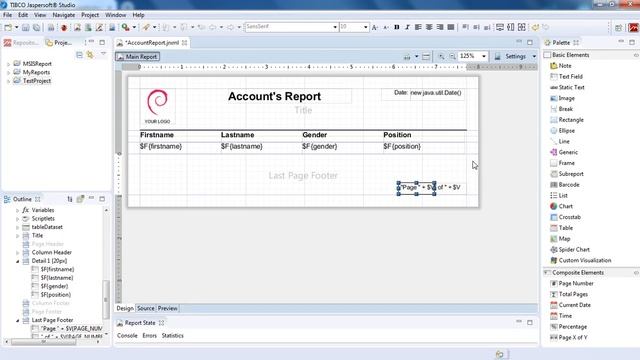The image size is (640, 360).
Task: Select $F{gender} in Outline tree
Action: pyautogui.click(x=54, y=286)
